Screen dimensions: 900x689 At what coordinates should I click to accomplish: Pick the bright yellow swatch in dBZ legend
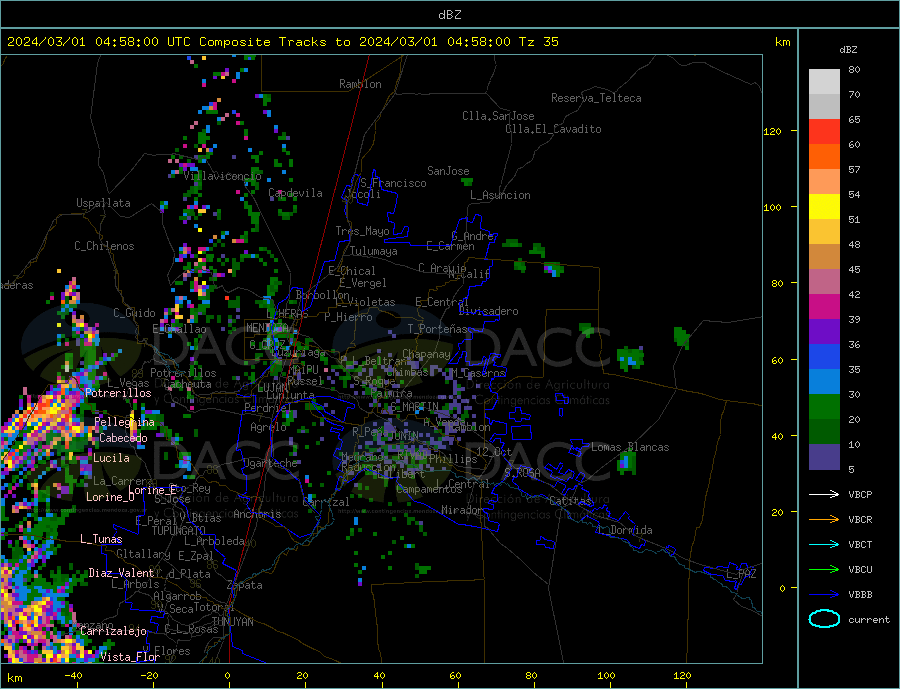coord(824,207)
